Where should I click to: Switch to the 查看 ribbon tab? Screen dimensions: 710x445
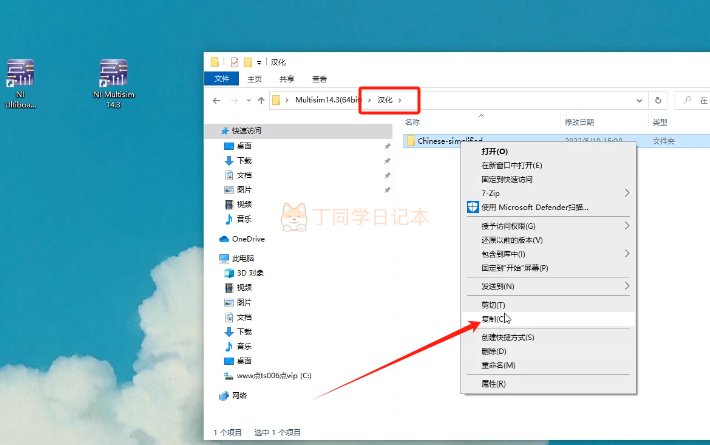(x=319, y=79)
